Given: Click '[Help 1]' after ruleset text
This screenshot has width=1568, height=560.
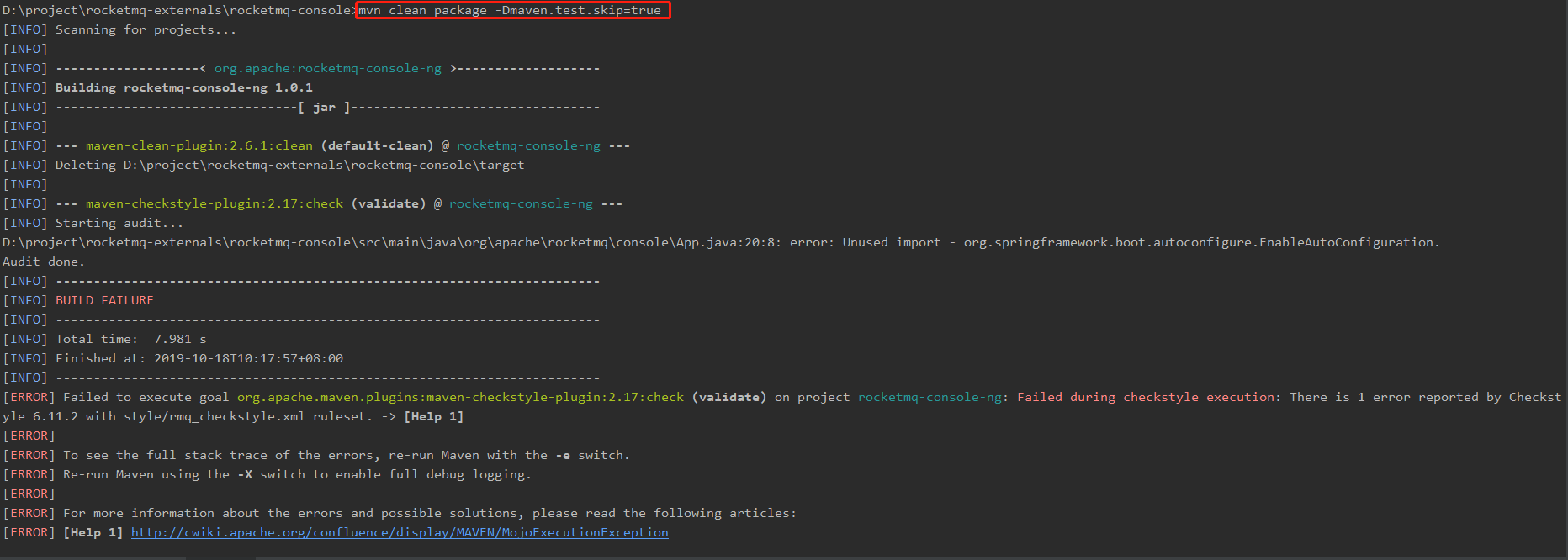Looking at the screenshot, I should 433,416.
